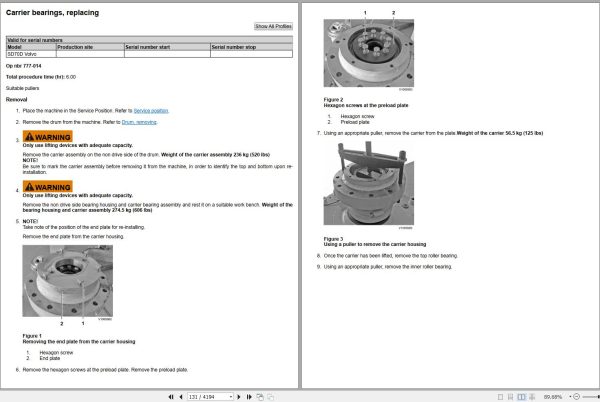Click the Figure 1 end plate image
The height and width of the screenshot is (402, 600).
pyautogui.click(x=68, y=281)
